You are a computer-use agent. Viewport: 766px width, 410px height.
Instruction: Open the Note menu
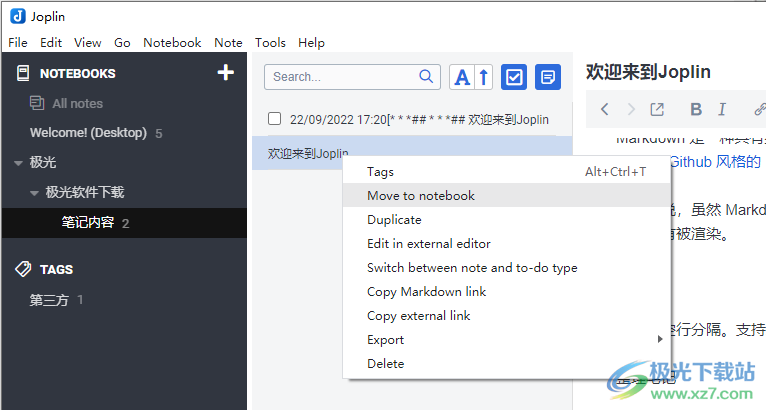coord(228,43)
